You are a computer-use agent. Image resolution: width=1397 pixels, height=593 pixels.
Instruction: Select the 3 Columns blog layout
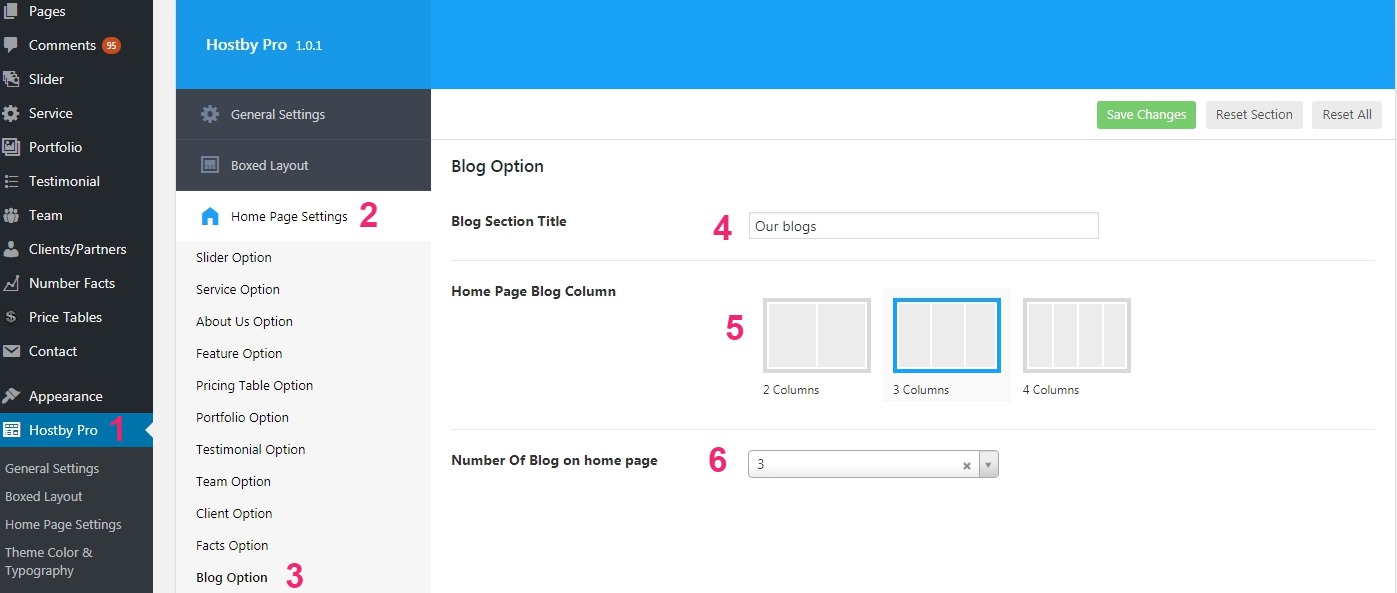946,336
